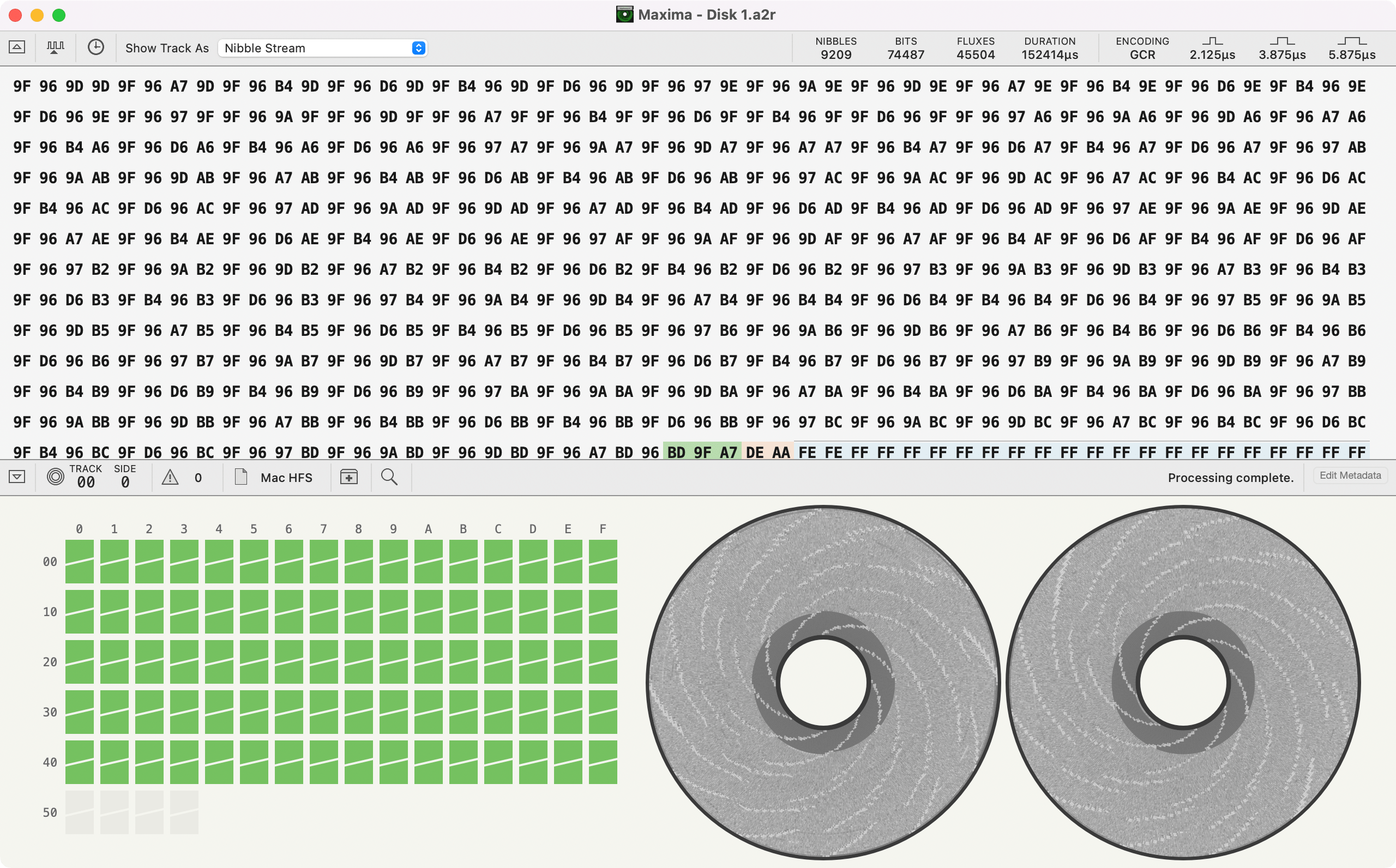Select the Mac HFS file icon
The image size is (1396, 868).
240,477
